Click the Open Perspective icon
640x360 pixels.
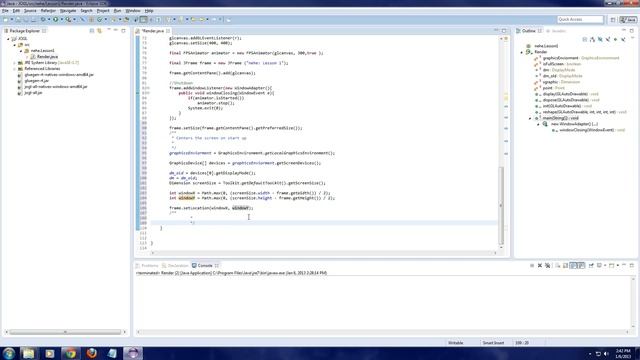tap(613, 20)
